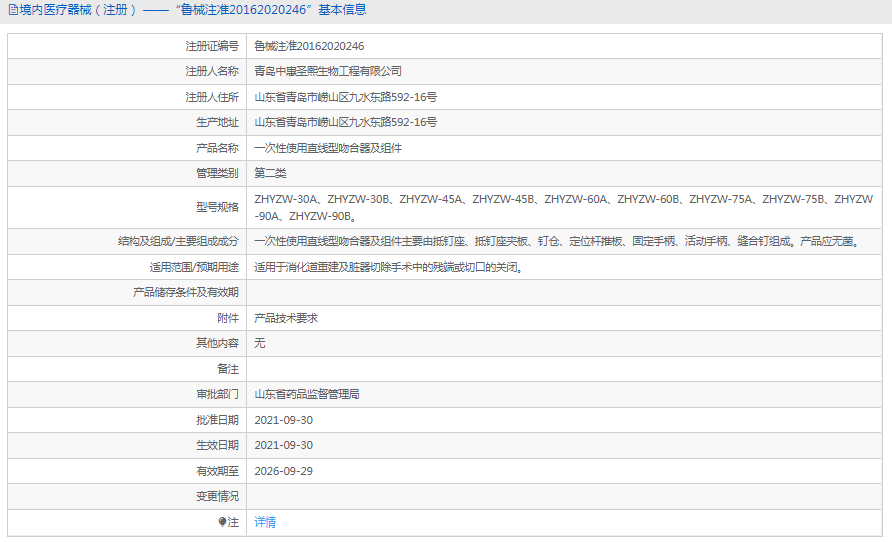892x542 pixels.
Task: Click the approving department 山东省药品监督管理局
Action: coord(307,394)
